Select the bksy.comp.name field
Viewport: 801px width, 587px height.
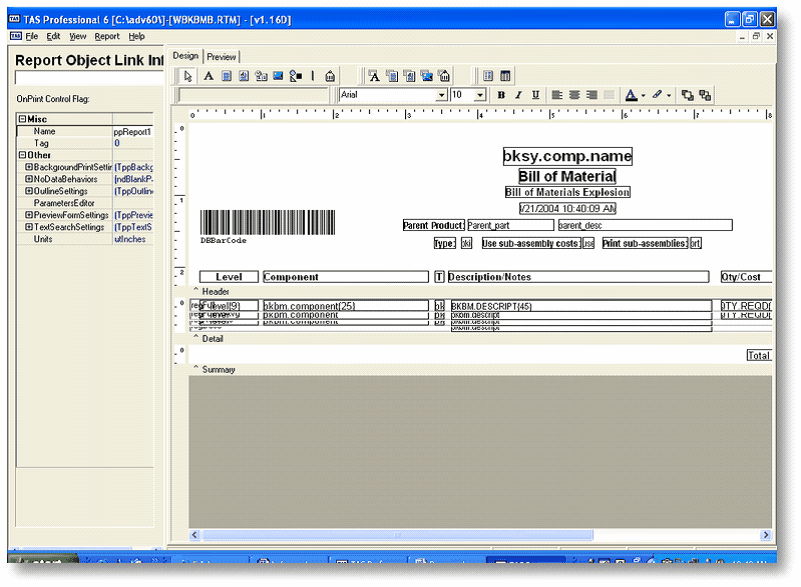click(x=567, y=156)
